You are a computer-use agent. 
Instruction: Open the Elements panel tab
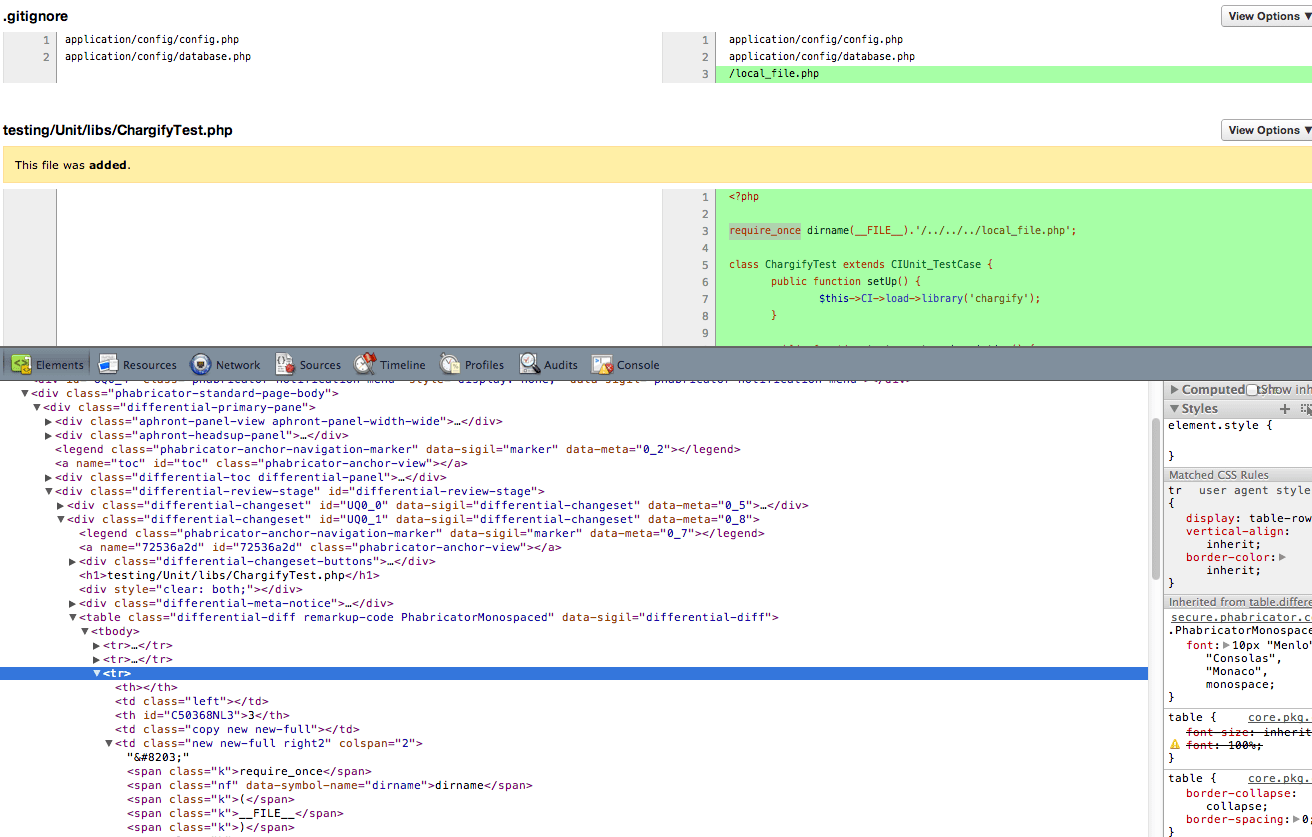48,365
